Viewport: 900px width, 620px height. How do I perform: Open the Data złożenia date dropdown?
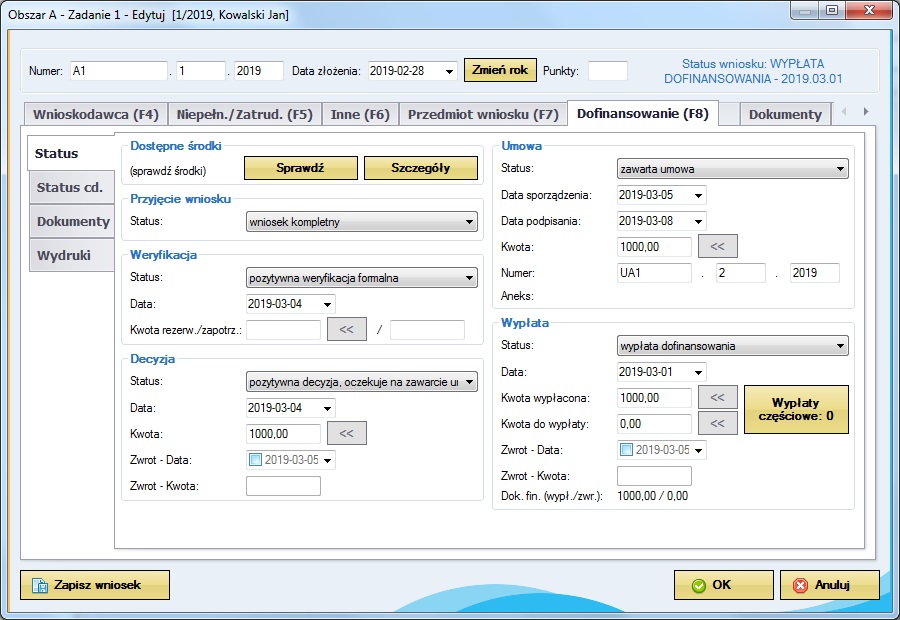tap(449, 71)
